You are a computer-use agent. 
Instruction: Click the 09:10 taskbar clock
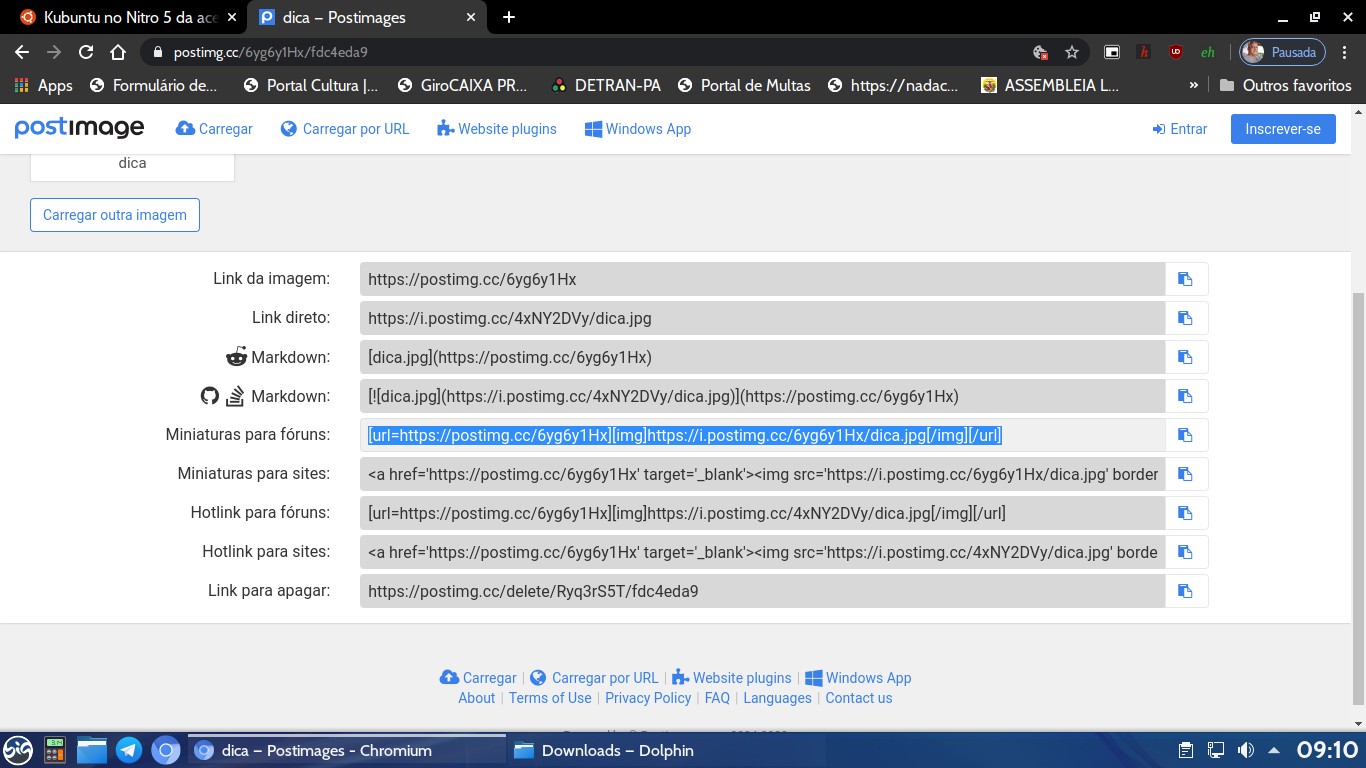[1327, 750]
